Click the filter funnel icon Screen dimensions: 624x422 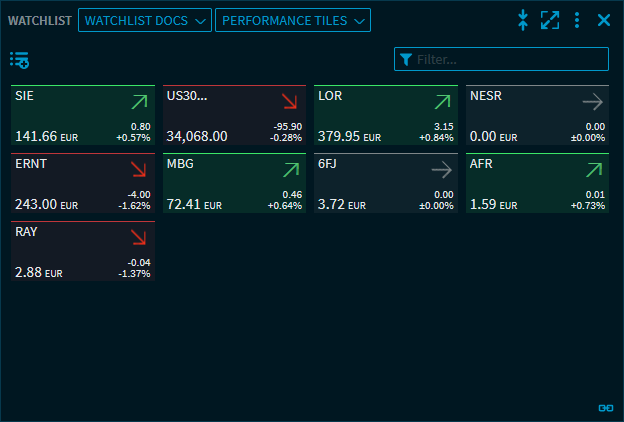pyautogui.click(x=405, y=60)
